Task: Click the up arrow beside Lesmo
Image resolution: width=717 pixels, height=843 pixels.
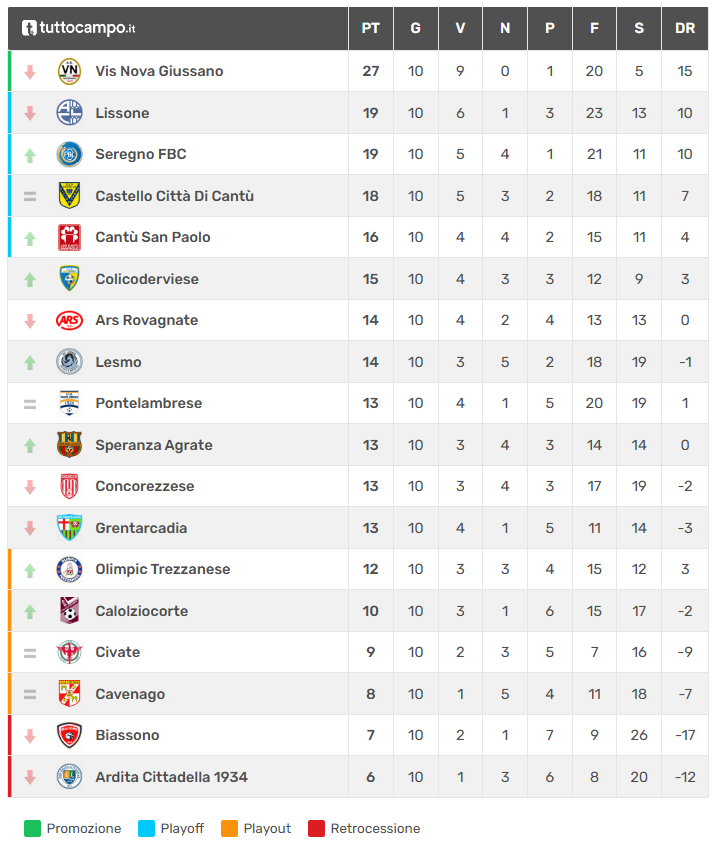Action: coord(30,362)
